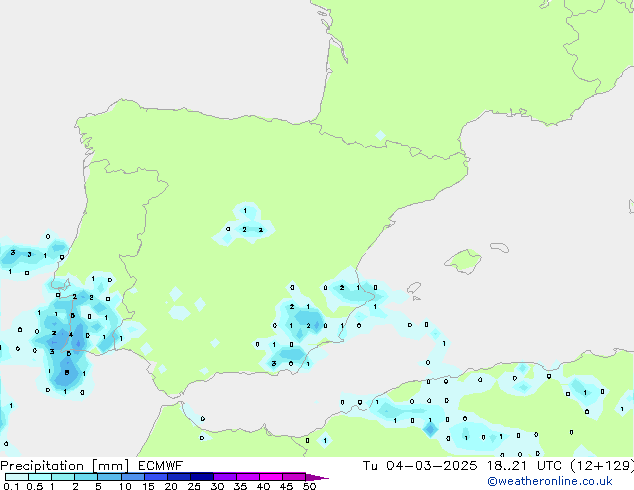Select the 0.1–0.5 mm legend color swatch
This screenshot has height=490, width=634.
pos(17,477)
